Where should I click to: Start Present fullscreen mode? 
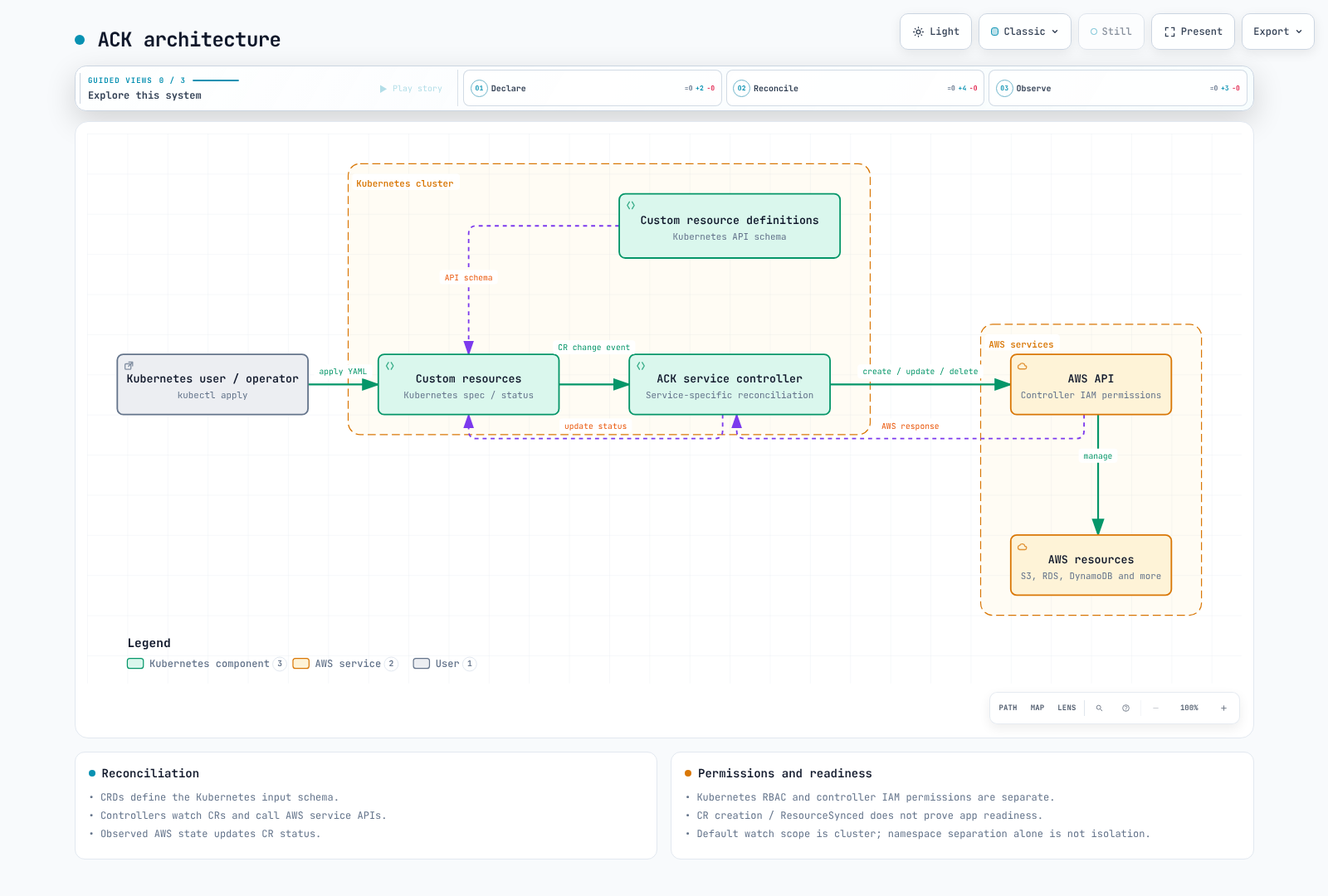[x=1193, y=32]
